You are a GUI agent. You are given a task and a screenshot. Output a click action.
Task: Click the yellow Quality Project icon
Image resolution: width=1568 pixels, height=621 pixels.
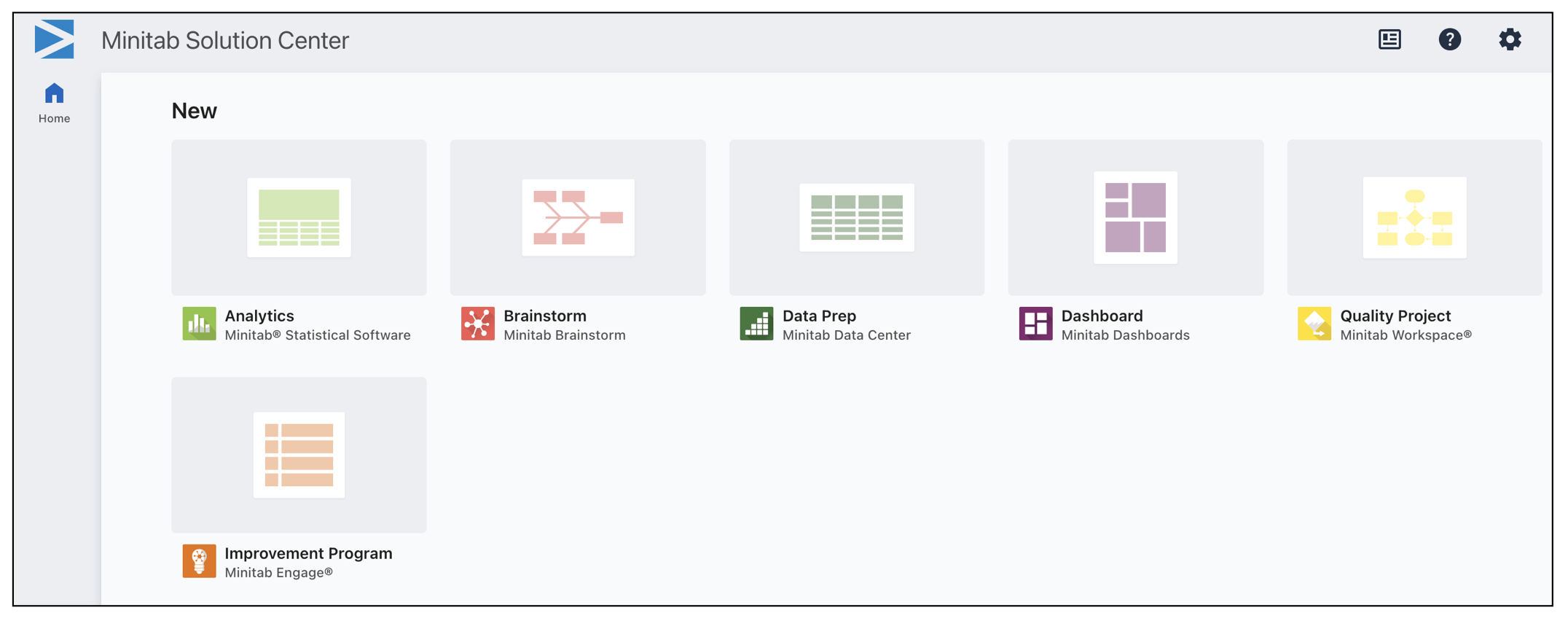point(1314,324)
